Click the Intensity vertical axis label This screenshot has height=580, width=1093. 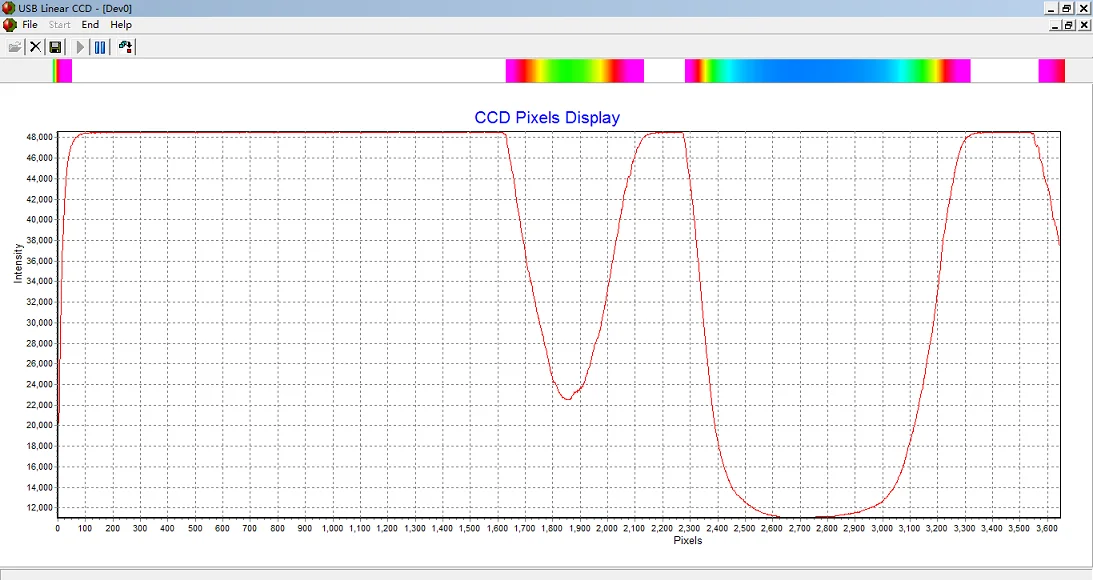[18, 263]
